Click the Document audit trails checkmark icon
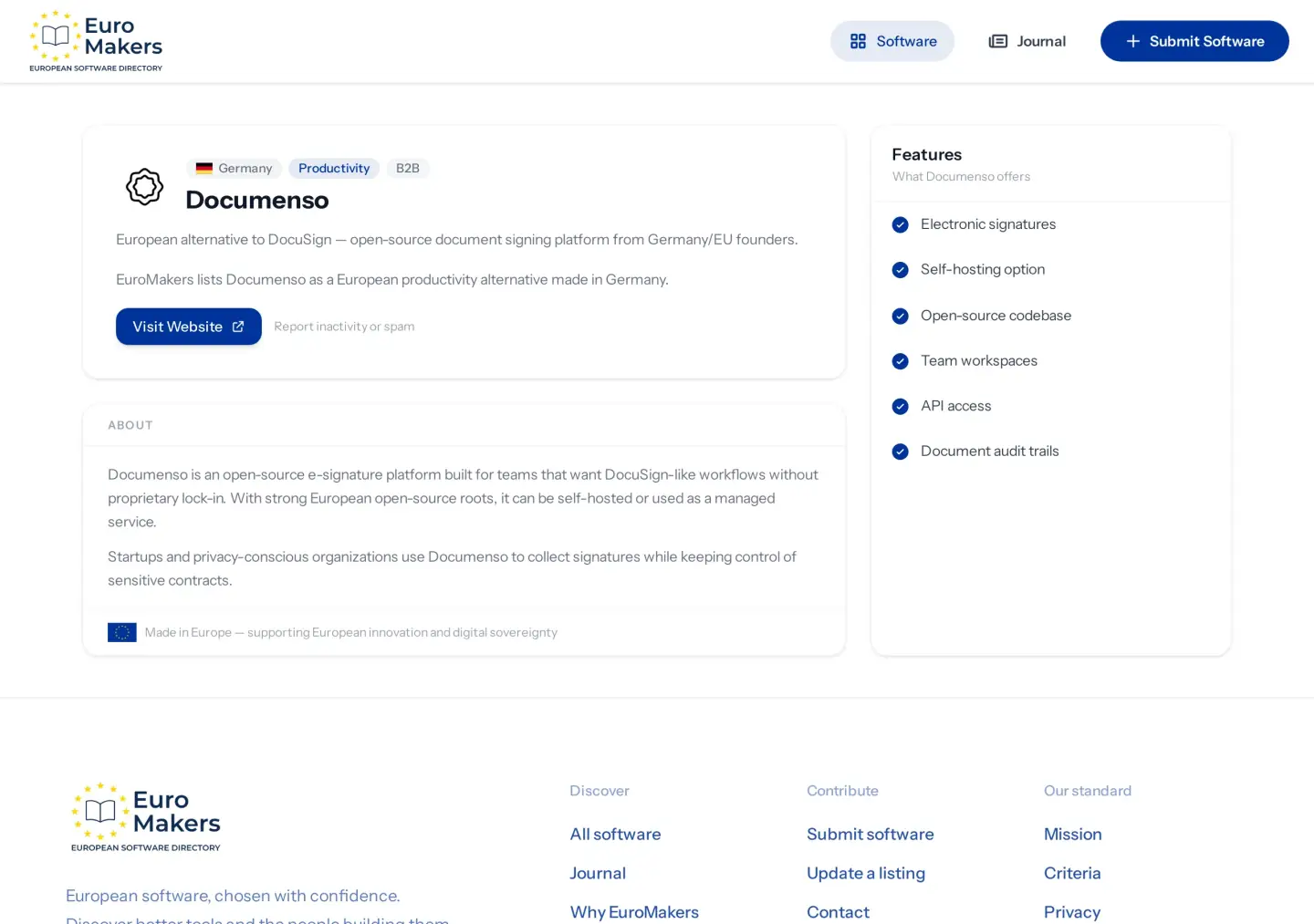This screenshot has height=924, width=1314. pos(900,452)
